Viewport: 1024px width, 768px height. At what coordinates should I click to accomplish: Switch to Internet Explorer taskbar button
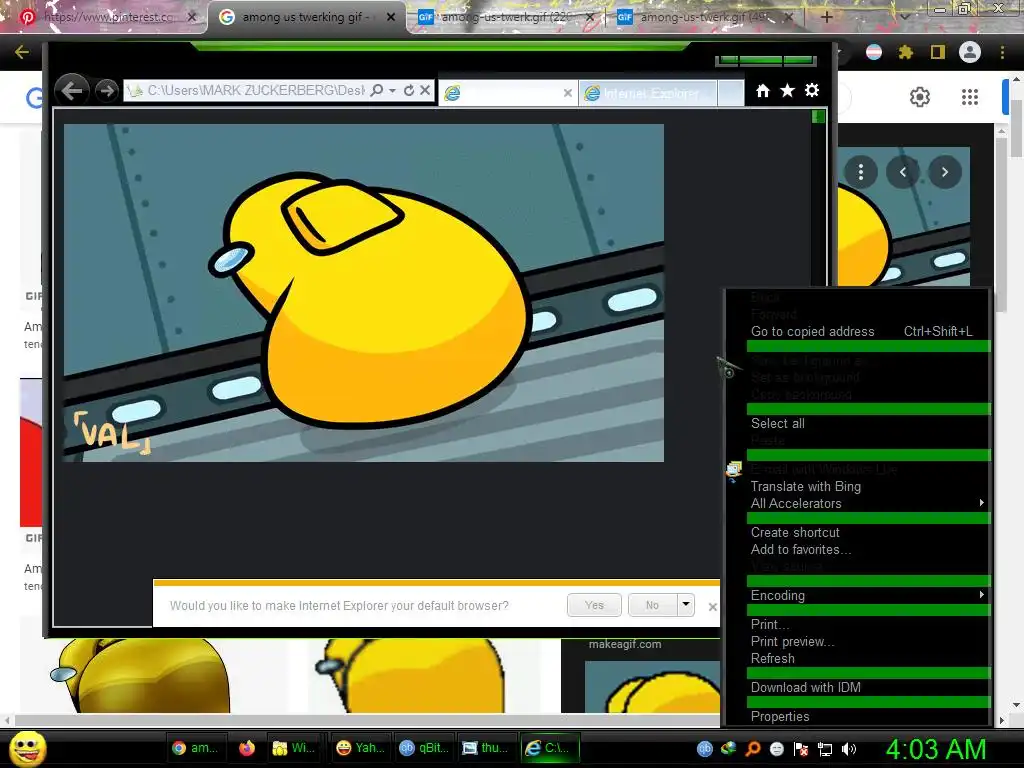551,748
